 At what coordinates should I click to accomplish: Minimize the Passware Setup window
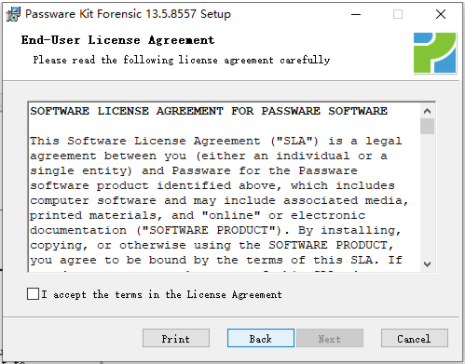[x=356, y=14]
